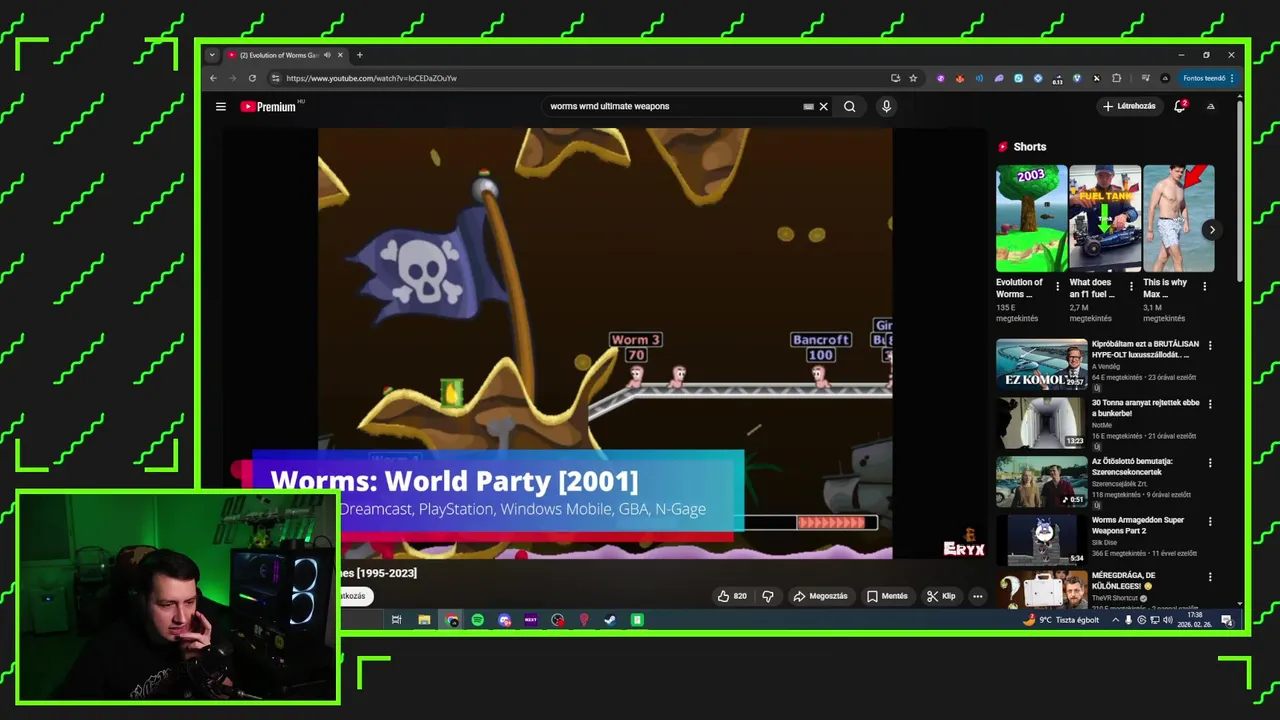Expand the browser tab search dropdown arrow

(211, 55)
